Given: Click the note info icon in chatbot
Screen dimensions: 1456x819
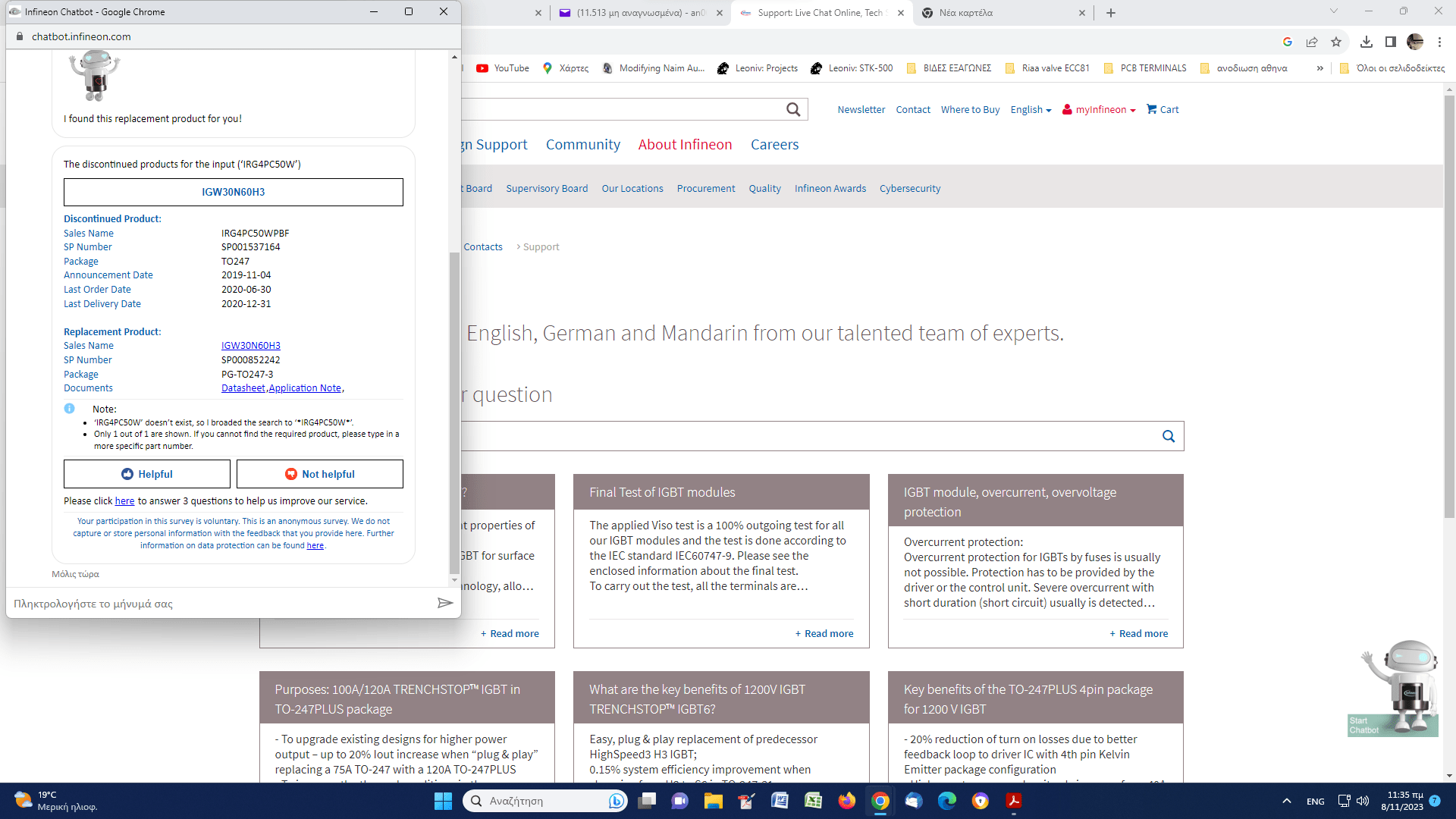Looking at the screenshot, I should (x=69, y=409).
